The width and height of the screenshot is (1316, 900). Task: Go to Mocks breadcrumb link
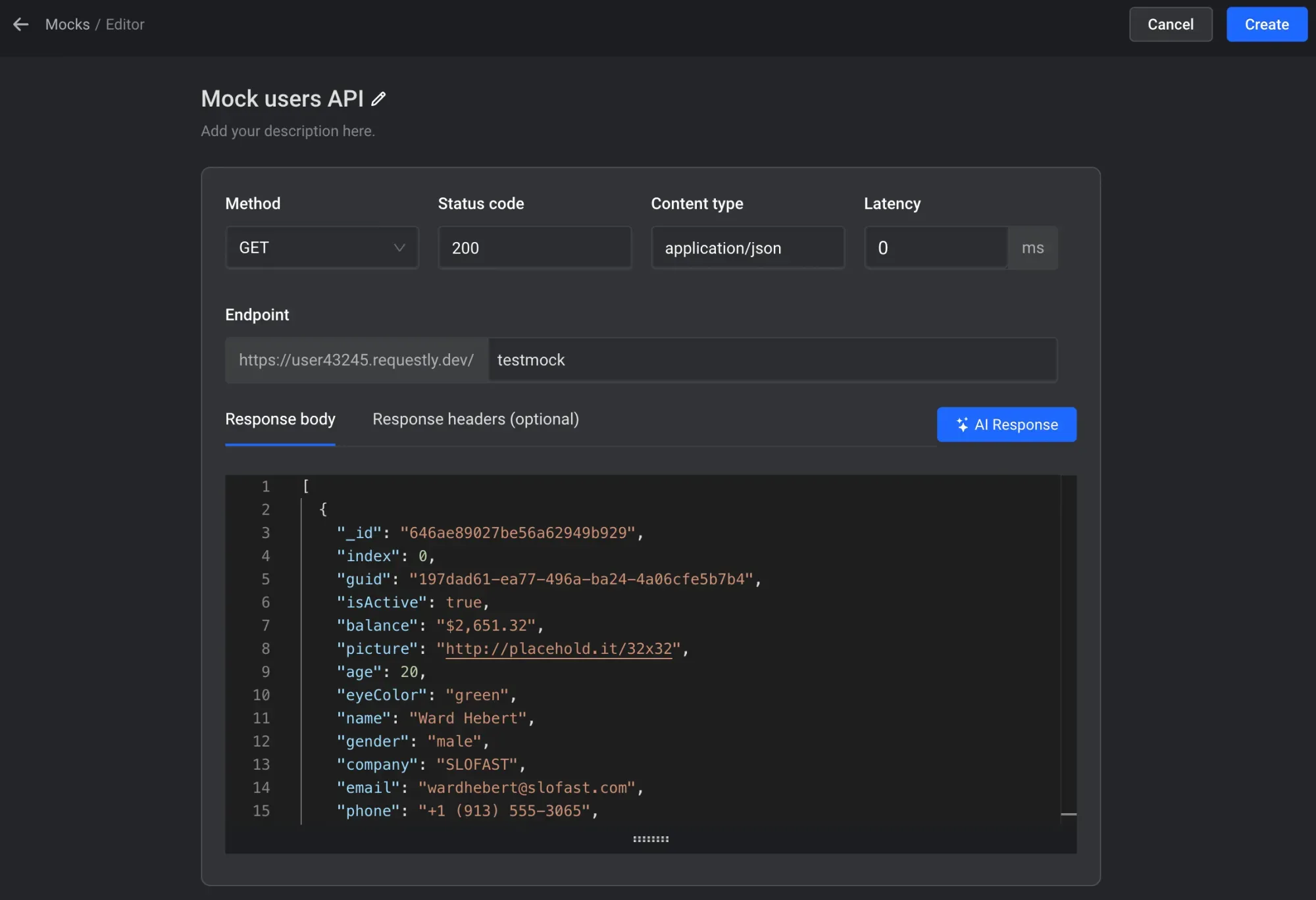point(67,24)
